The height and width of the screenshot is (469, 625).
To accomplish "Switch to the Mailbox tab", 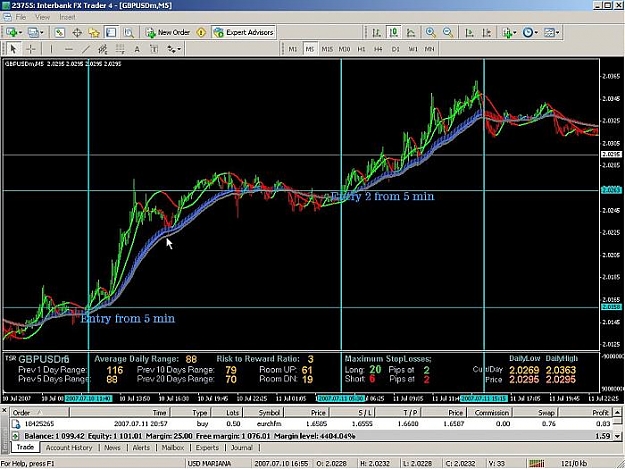I will pos(173,448).
